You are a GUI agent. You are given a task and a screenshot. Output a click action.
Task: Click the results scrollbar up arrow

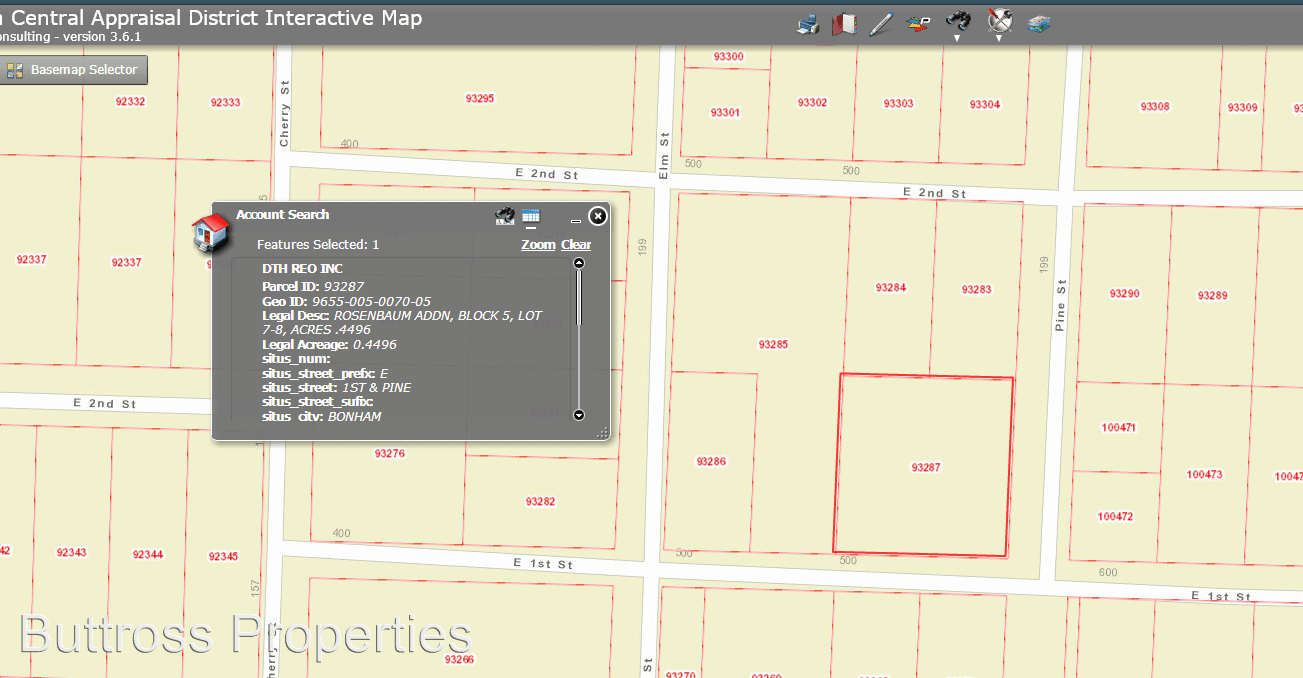pyautogui.click(x=578, y=263)
